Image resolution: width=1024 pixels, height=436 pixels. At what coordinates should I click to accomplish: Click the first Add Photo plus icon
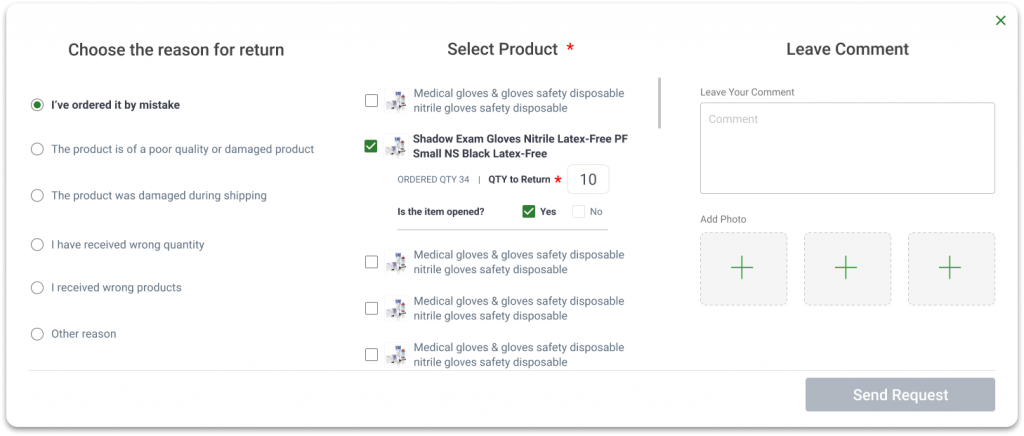click(x=742, y=268)
